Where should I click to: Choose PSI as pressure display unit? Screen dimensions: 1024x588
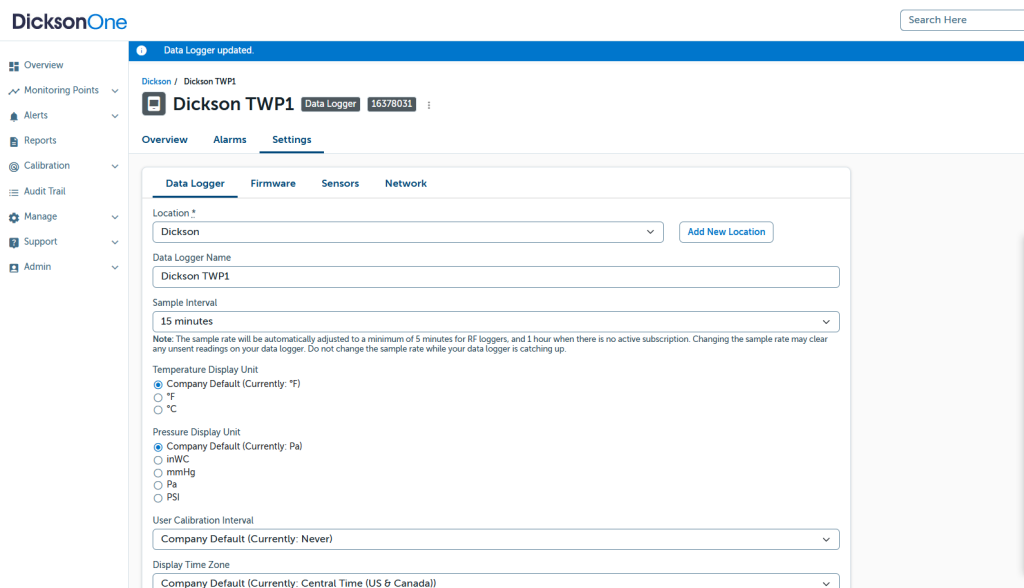(x=158, y=498)
